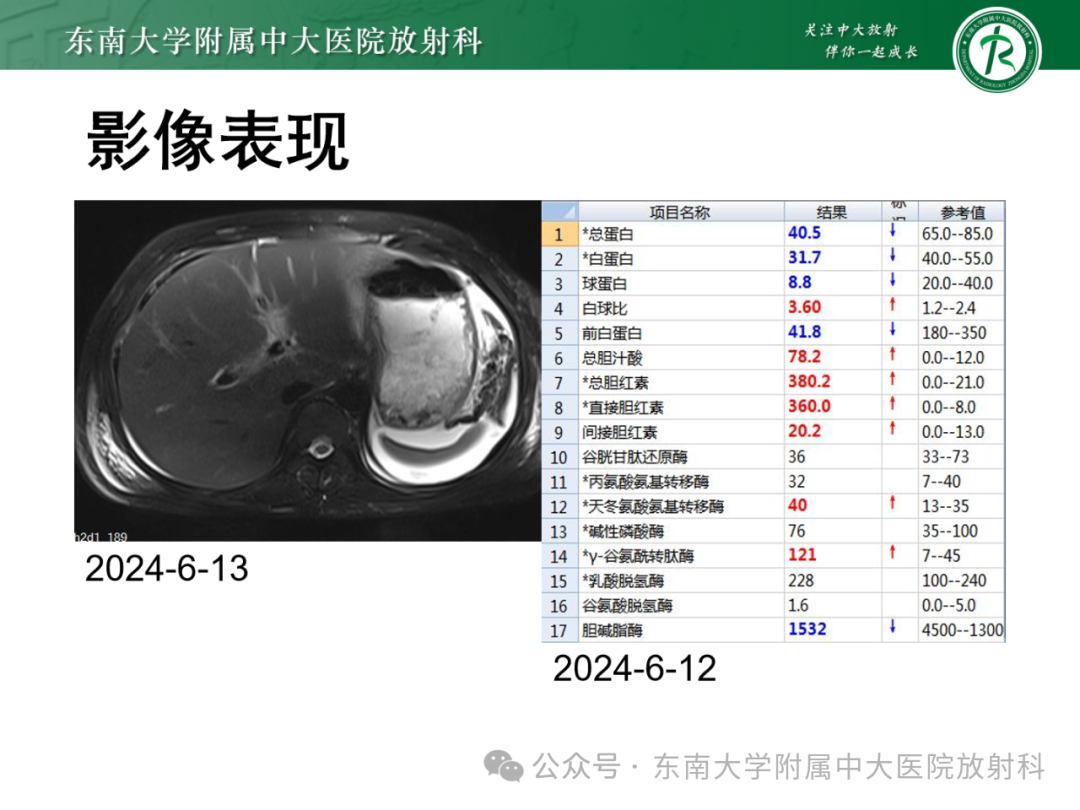Select the *总蛋白 test name cell
Screen dimensions: 1080x810
click(x=681, y=234)
